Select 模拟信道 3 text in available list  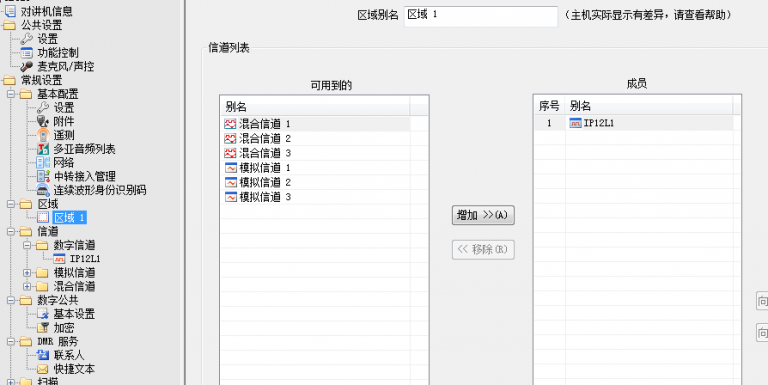click(264, 197)
